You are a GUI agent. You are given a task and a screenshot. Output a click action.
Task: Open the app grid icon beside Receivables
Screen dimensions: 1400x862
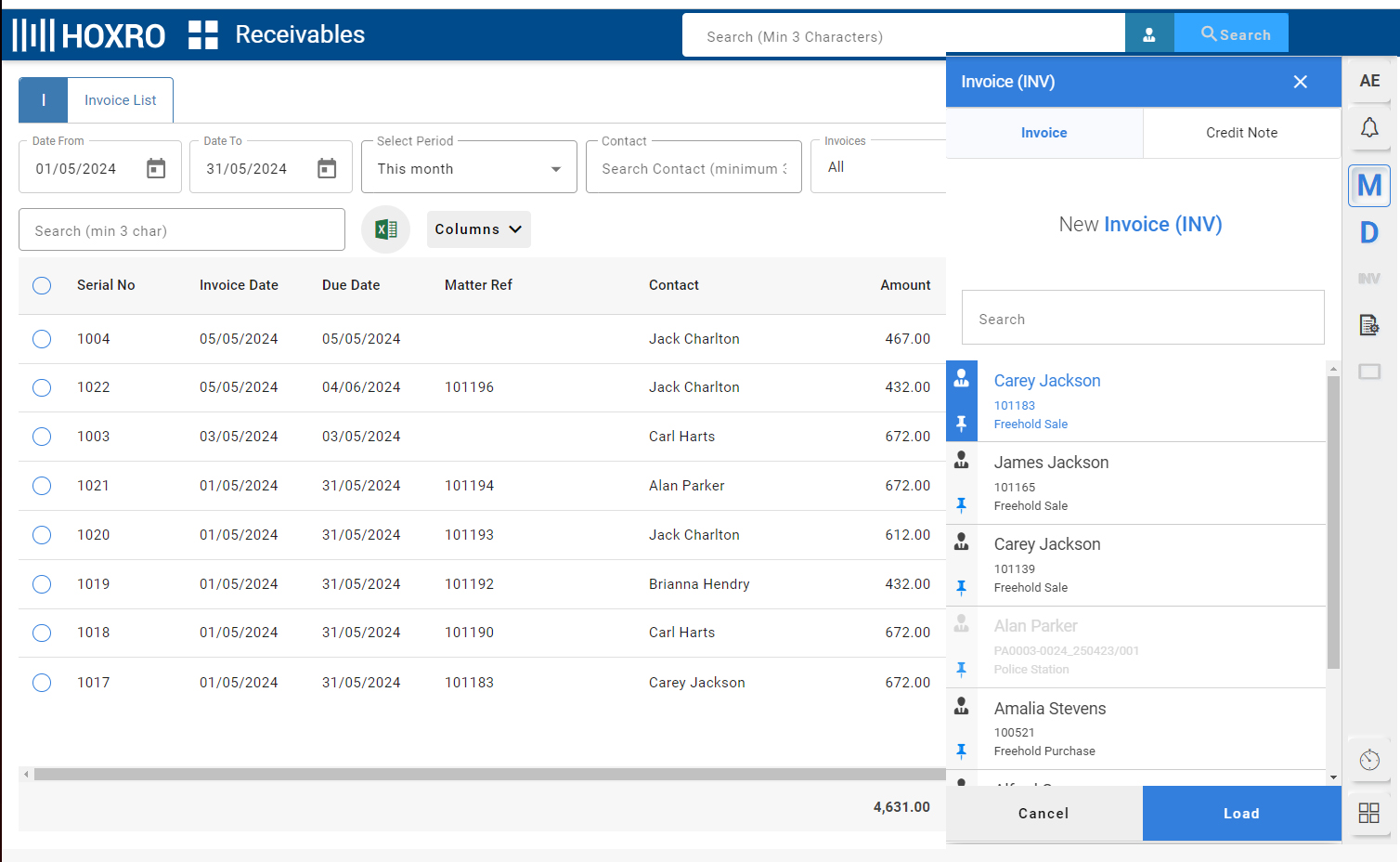pos(203,34)
